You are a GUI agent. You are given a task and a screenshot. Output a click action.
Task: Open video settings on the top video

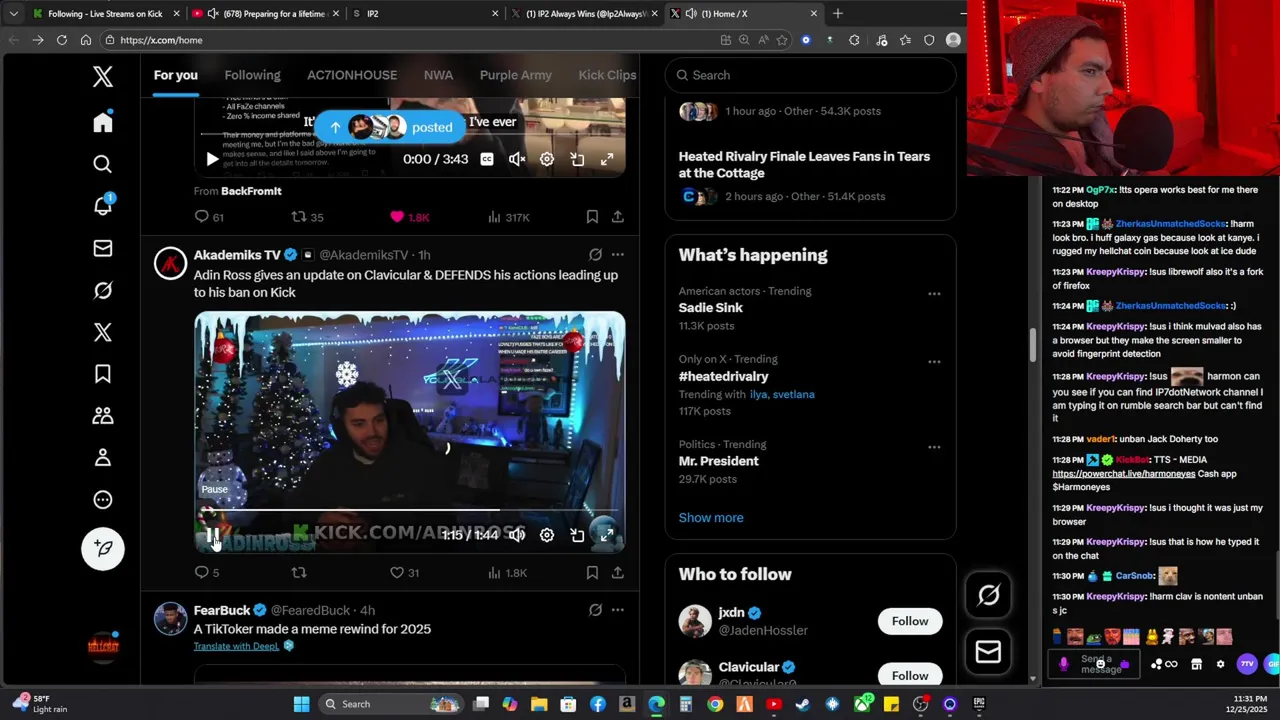[x=547, y=159]
